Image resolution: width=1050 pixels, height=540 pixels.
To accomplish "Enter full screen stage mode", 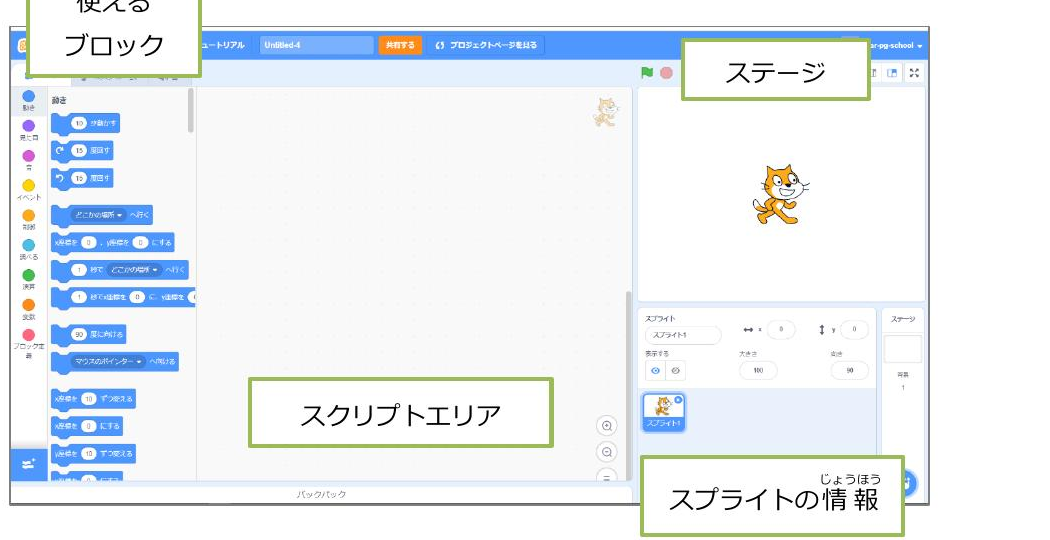I will pyautogui.click(x=914, y=73).
